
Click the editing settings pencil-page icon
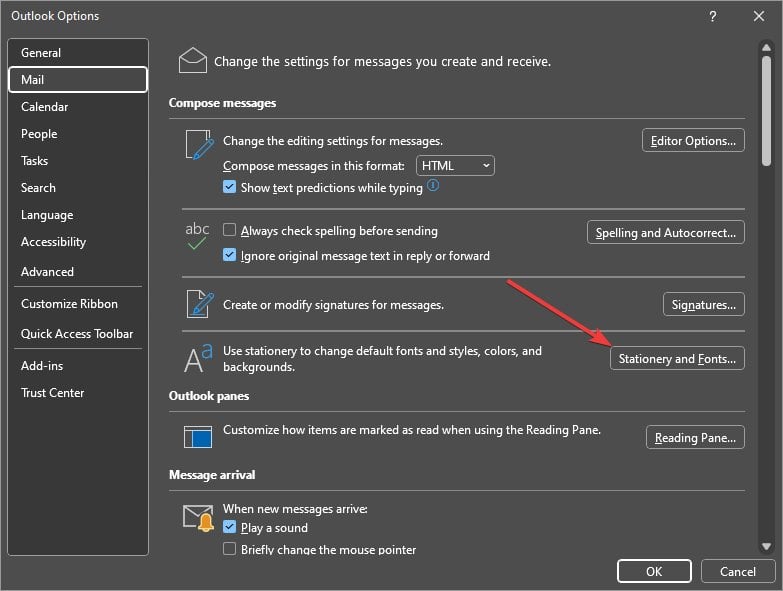point(200,145)
